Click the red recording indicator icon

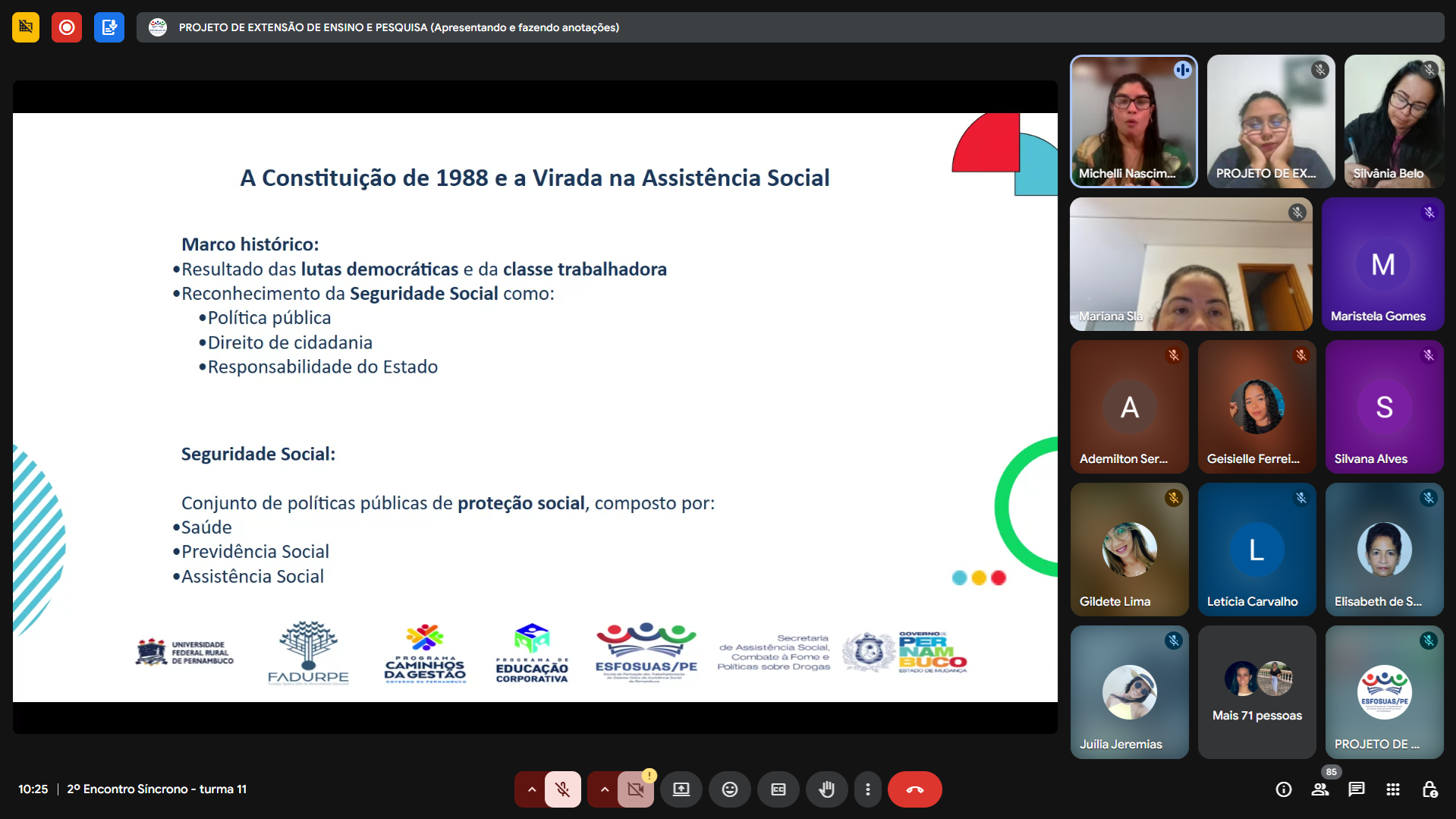click(67, 27)
